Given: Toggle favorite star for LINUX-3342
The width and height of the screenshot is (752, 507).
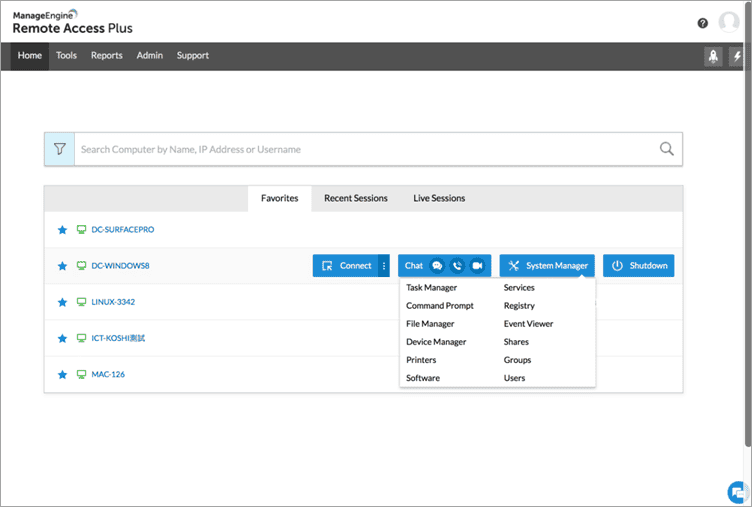Looking at the screenshot, I should click(62, 302).
